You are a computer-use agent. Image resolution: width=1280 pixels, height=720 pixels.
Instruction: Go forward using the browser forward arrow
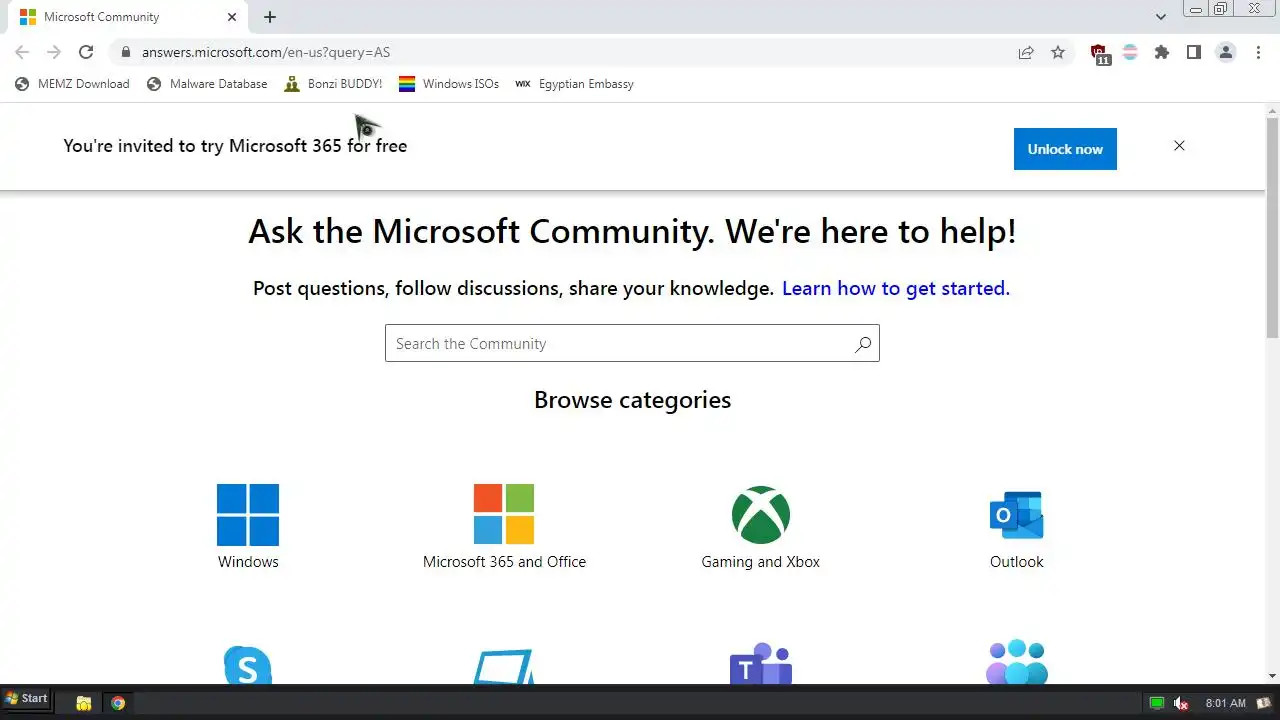pos(54,52)
